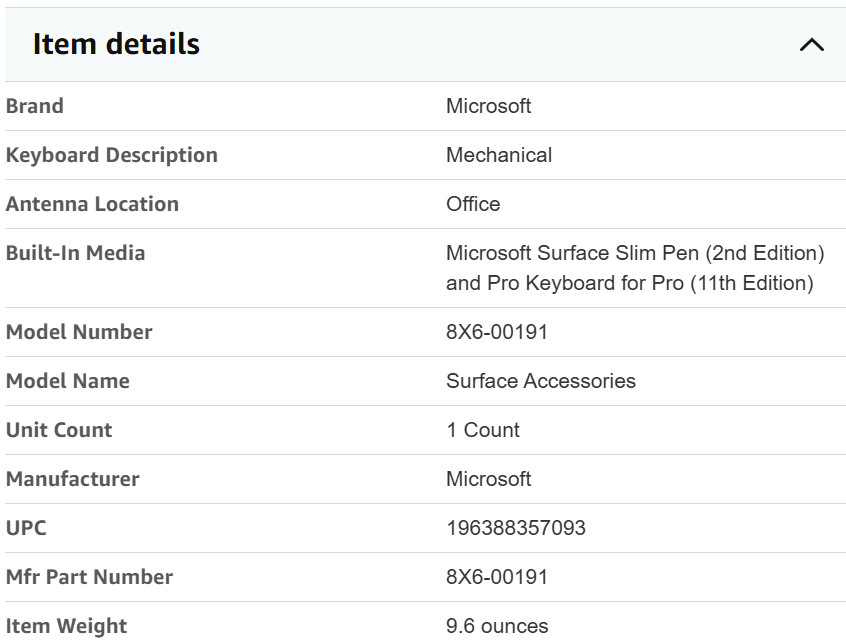This screenshot has height=643, width=846.
Task: Click the Built-In Media label
Action: tap(76, 253)
